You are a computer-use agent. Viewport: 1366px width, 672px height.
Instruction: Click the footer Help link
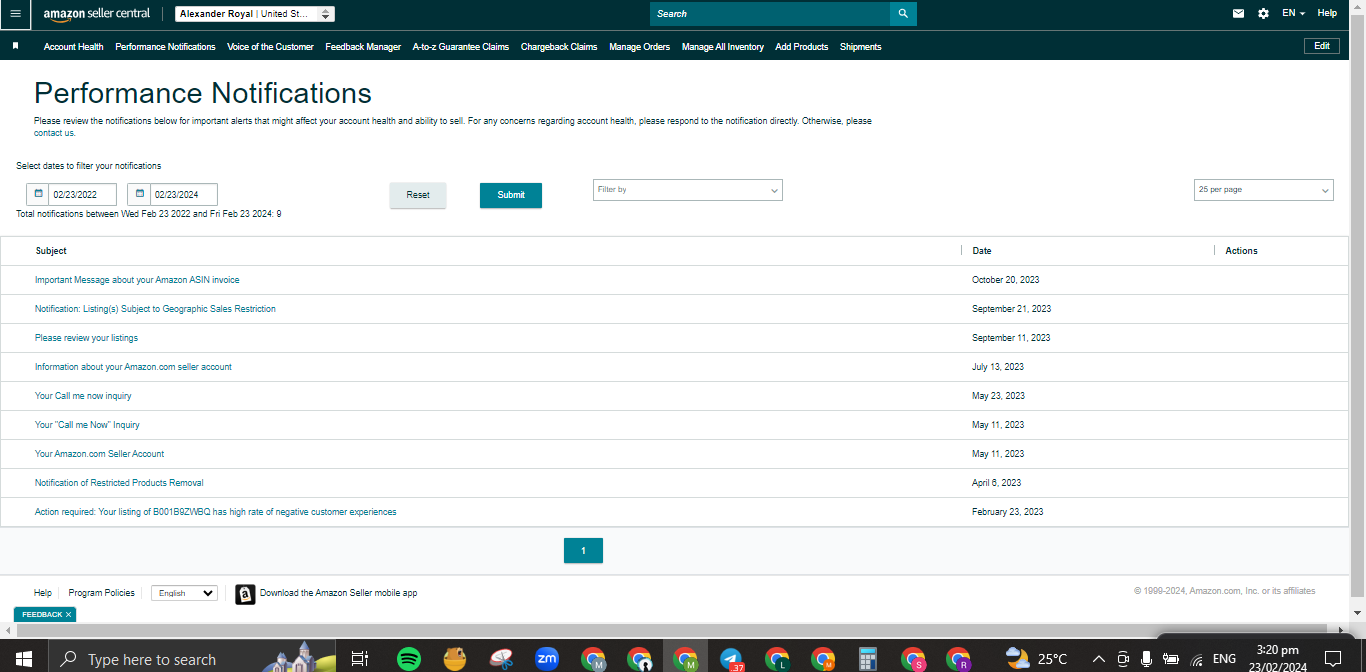coord(43,593)
